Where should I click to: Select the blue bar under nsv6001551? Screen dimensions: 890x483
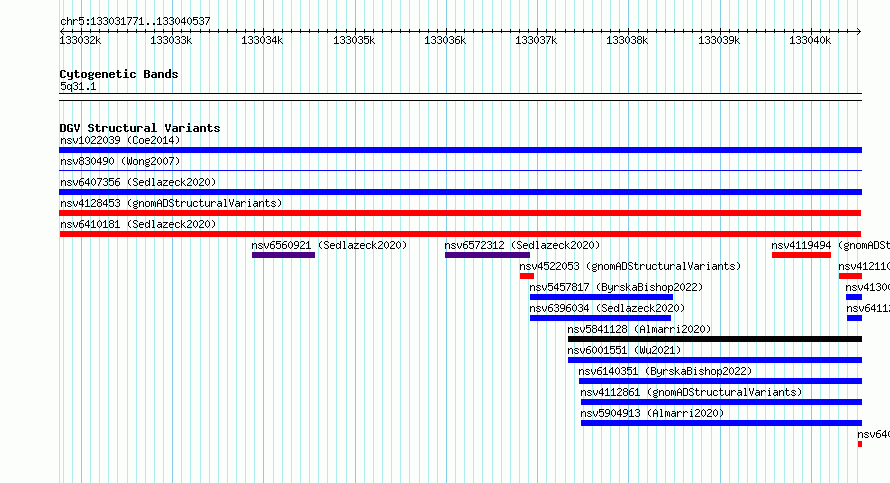[715, 360]
